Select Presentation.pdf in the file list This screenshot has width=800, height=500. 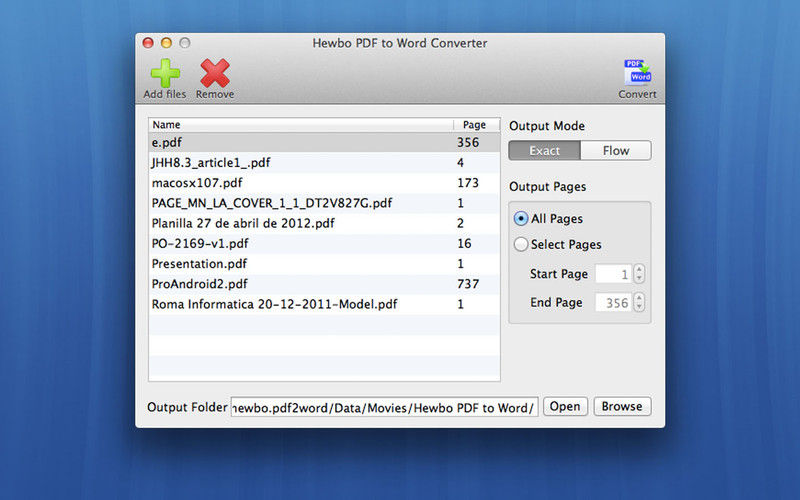click(x=324, y=264)
